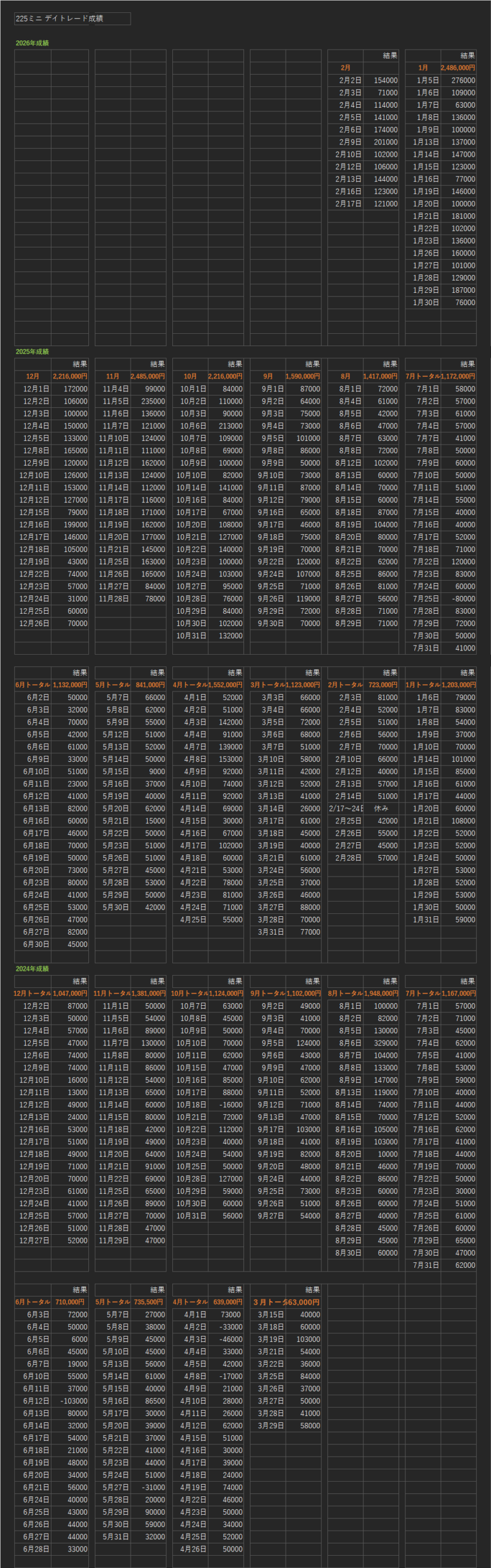Click the 2,486,000円 January total cell
This screenshot has height=1568, width=491.
pyautogui.click(x=457, y=68)
